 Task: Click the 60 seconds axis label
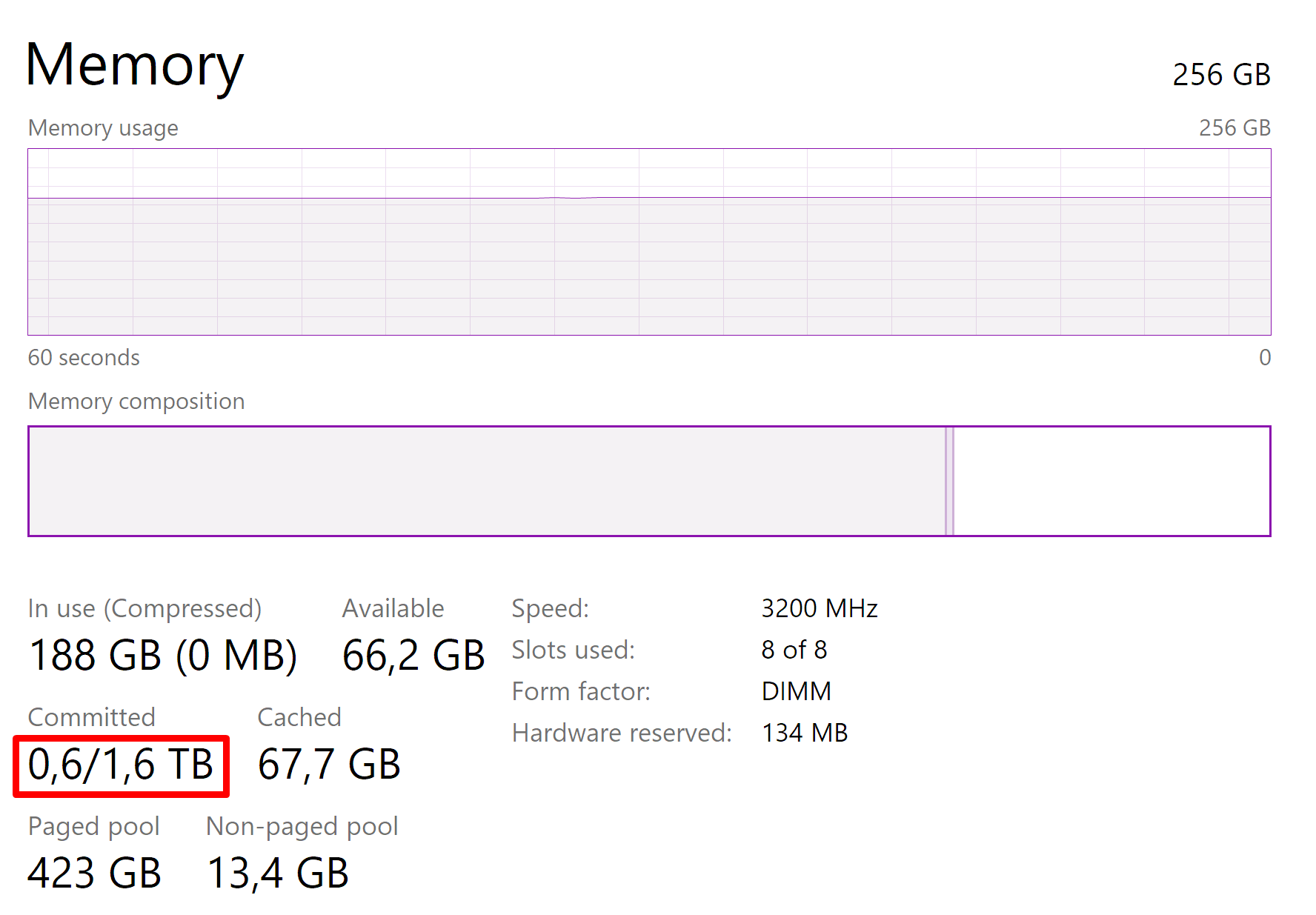point(84,358)
